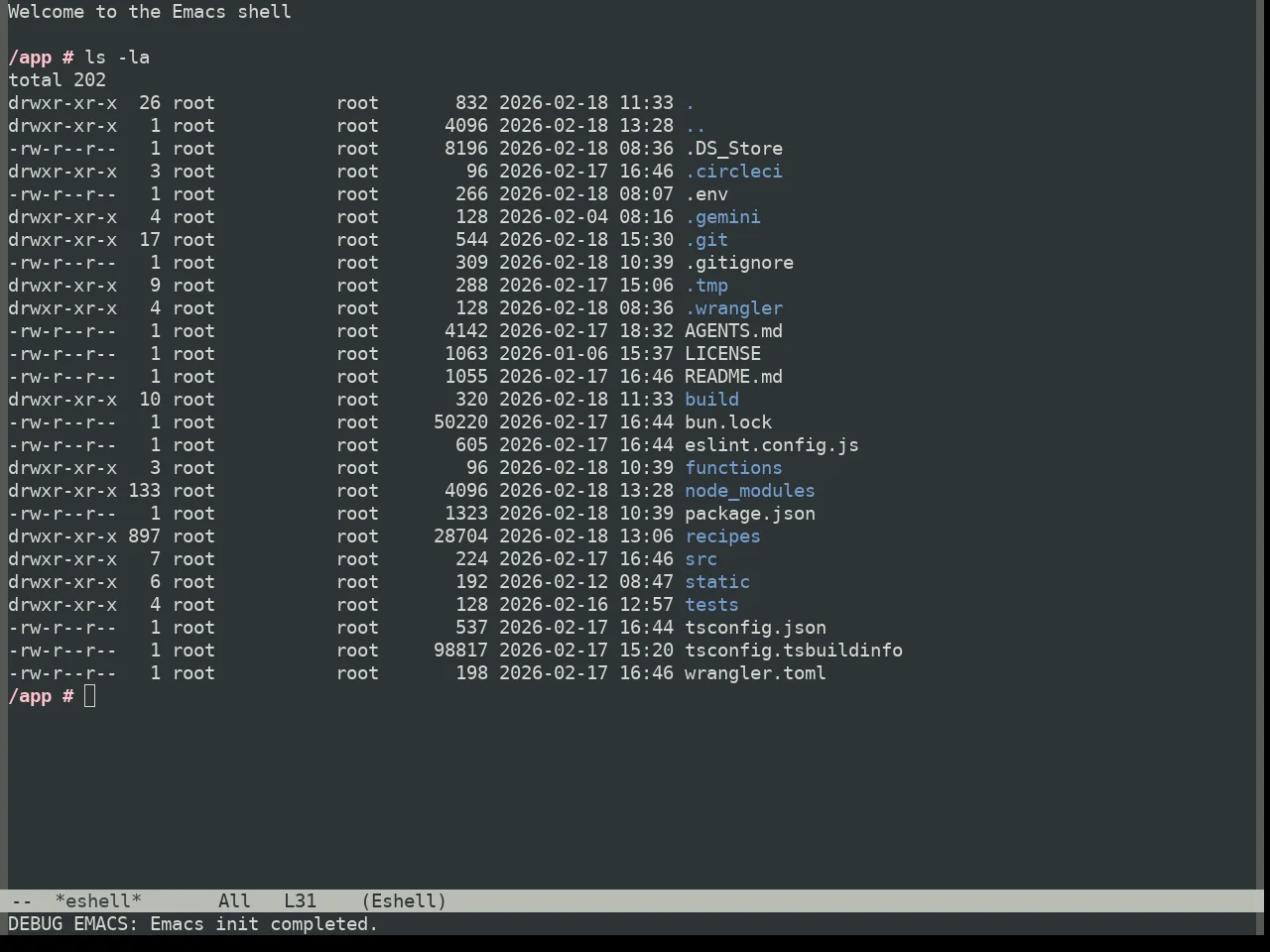Click the 'Emacs init completed' echo area message

point(264,924)
